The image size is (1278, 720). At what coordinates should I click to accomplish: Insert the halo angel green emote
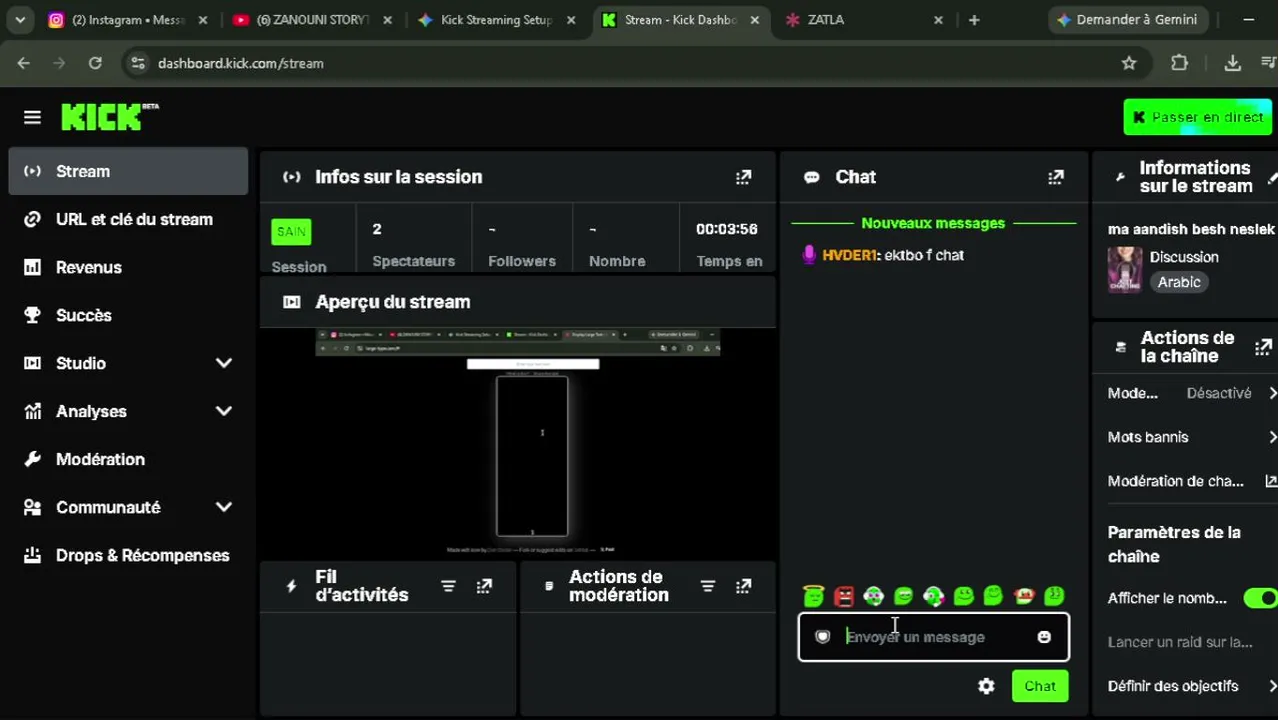pyautogui.click(x=813, y=596)
